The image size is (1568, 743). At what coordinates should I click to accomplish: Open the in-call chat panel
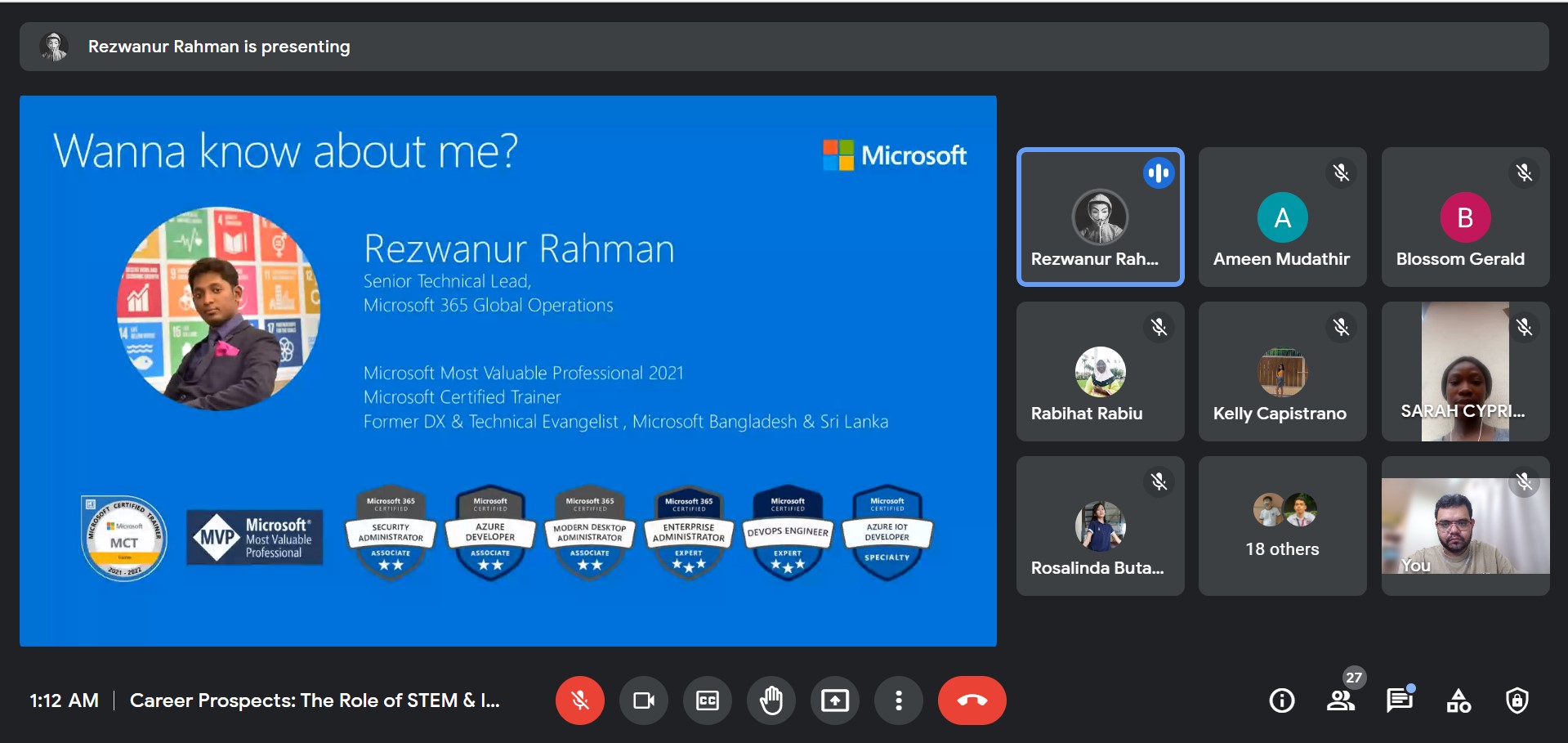1399,700
